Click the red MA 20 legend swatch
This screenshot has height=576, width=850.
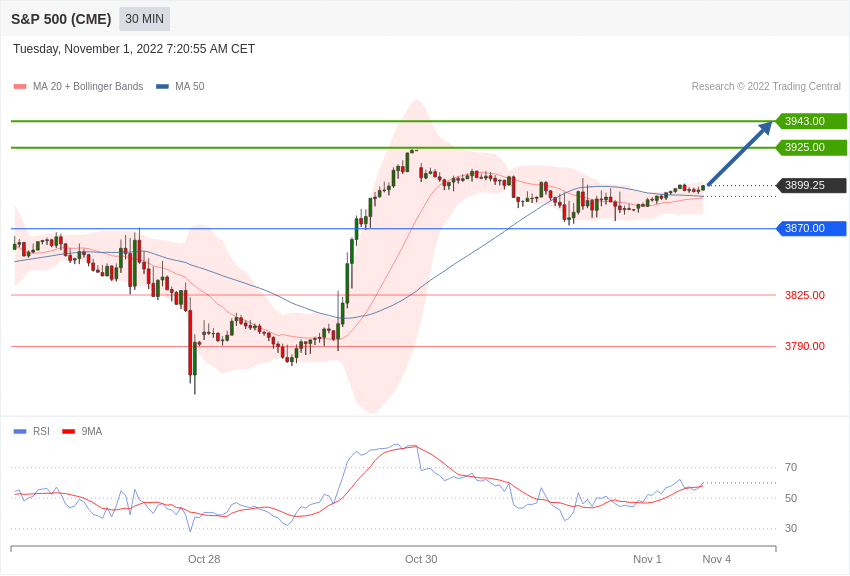(x=20, y=87)
